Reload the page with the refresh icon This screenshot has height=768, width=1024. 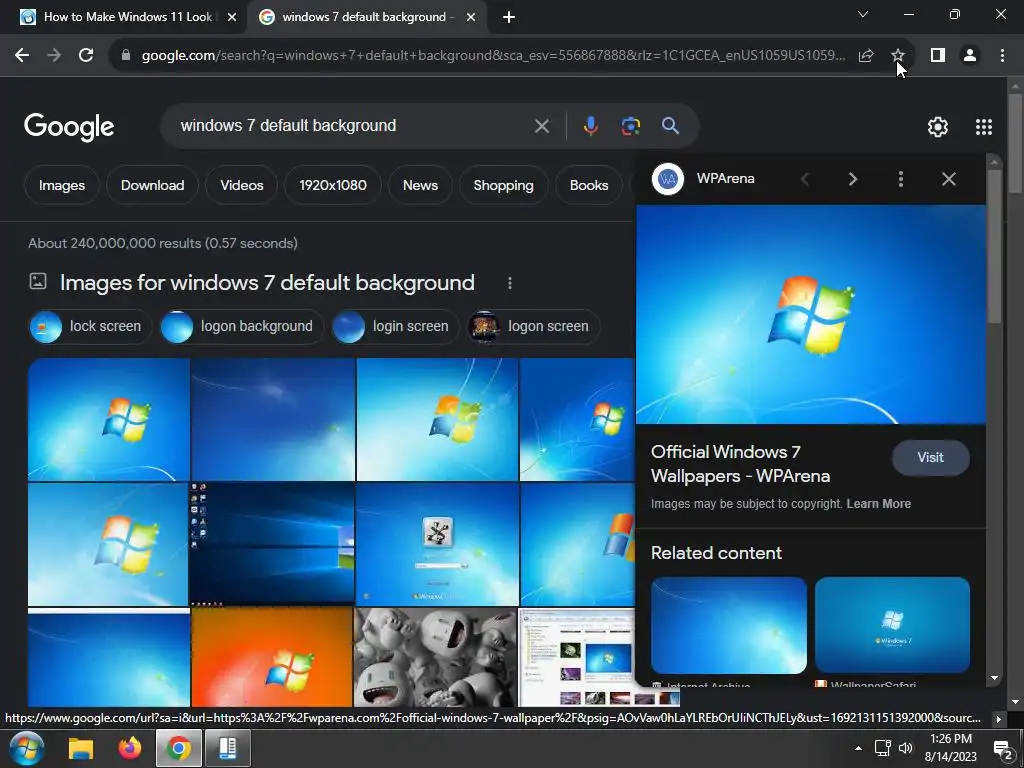(x=86, y=56)
